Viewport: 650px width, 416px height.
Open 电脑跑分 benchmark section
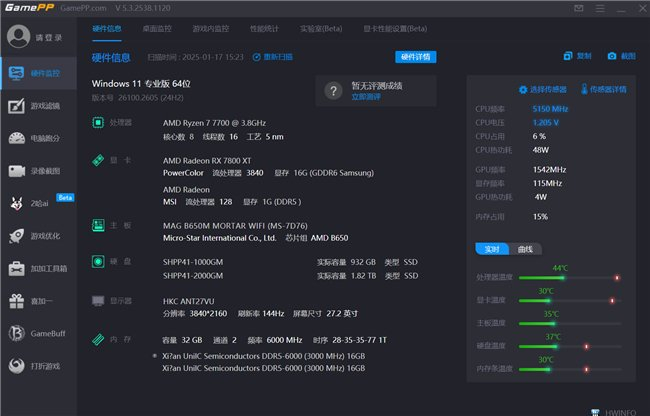point(39,138)
